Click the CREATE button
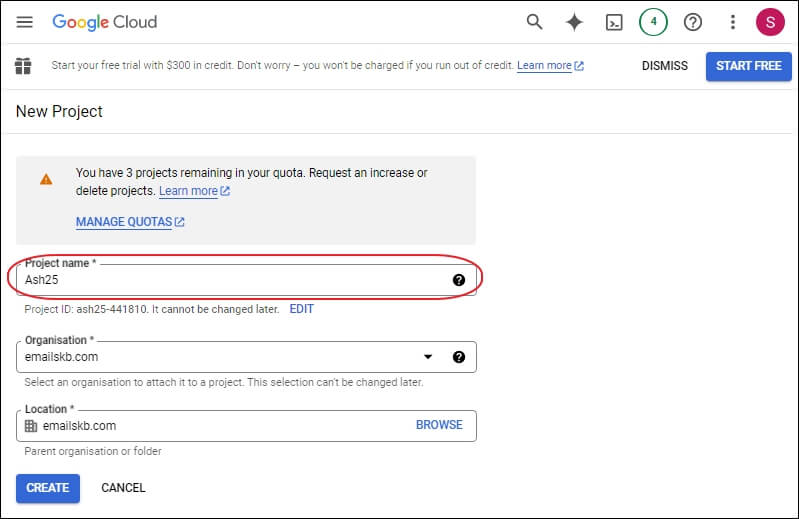The width and height of the screenshot is (799, 519). 48,488
